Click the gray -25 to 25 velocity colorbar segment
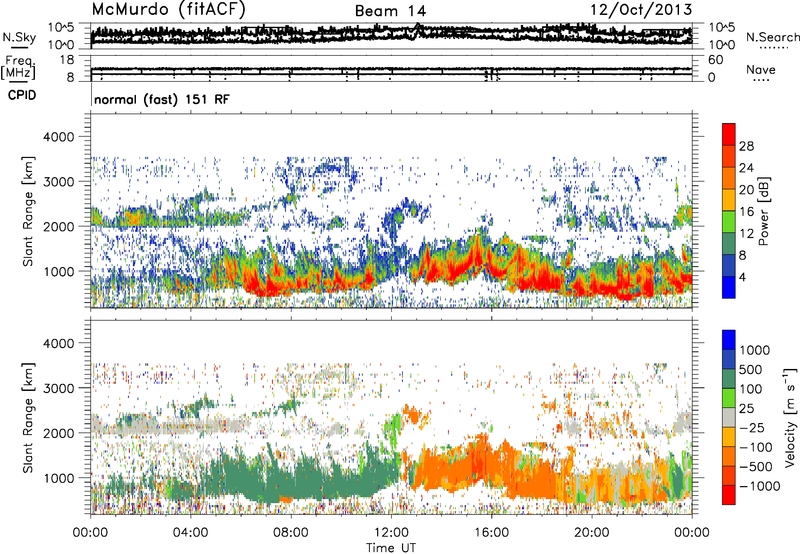Screen dimensions: 800x554 click(x=729, y=417)
